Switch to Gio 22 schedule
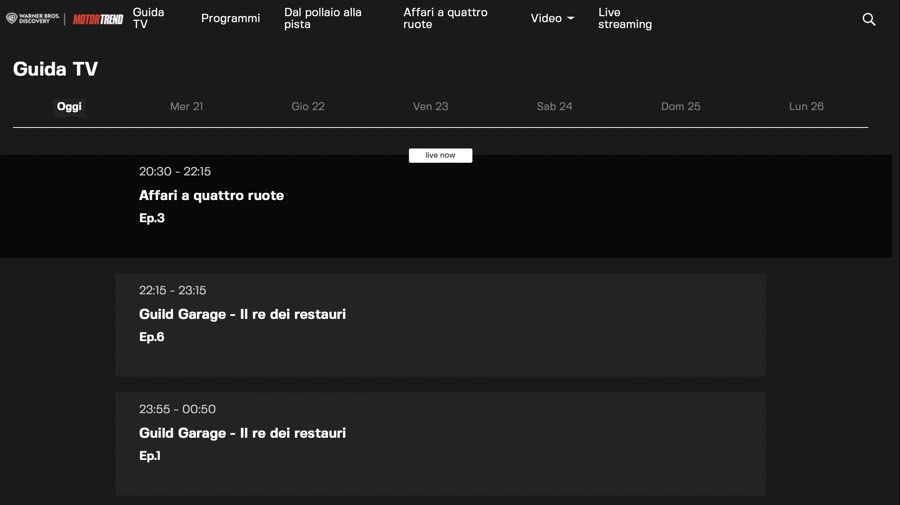 (308, 107)
